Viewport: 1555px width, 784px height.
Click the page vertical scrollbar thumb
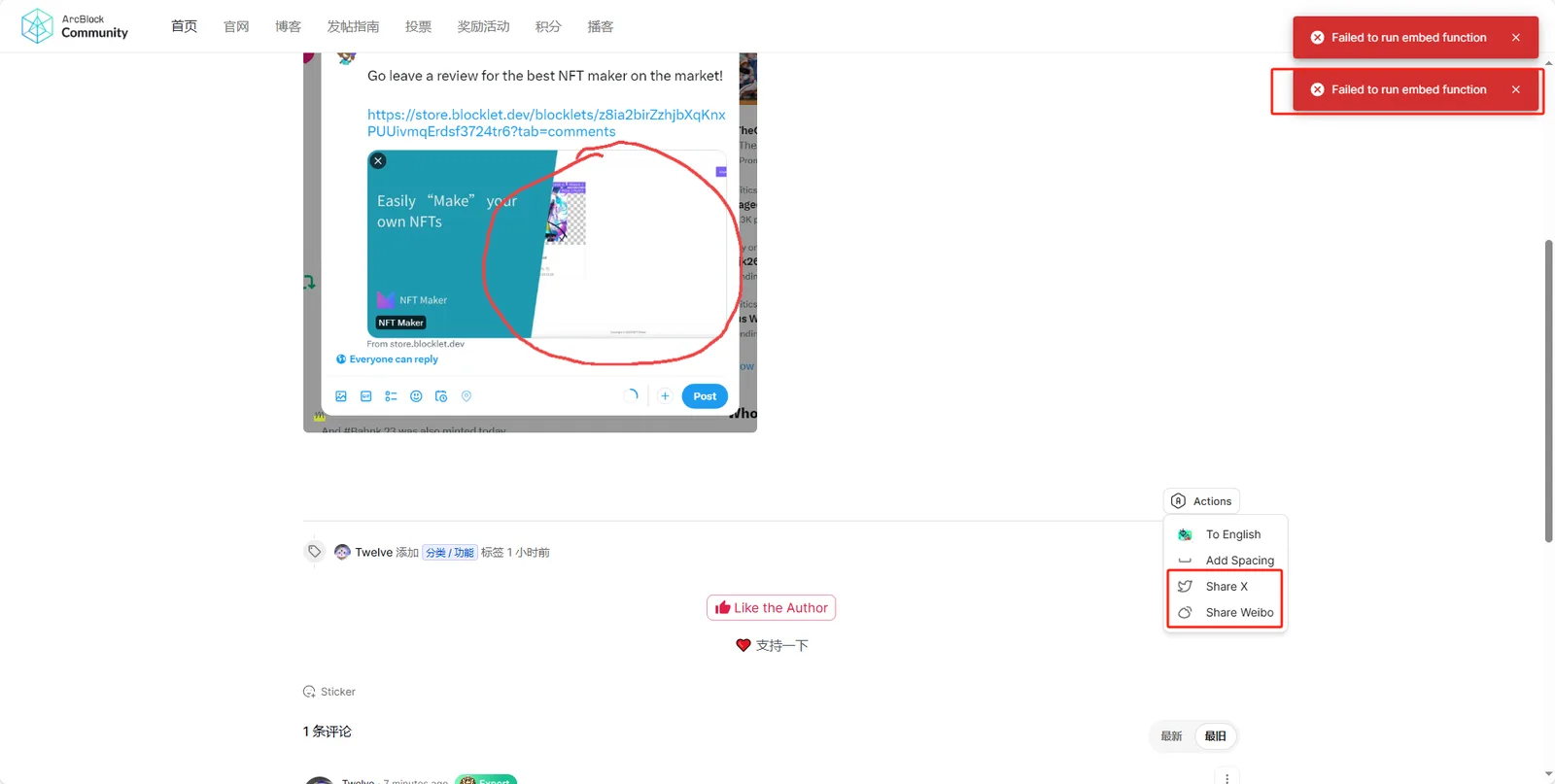click(x=1548, y=391)
